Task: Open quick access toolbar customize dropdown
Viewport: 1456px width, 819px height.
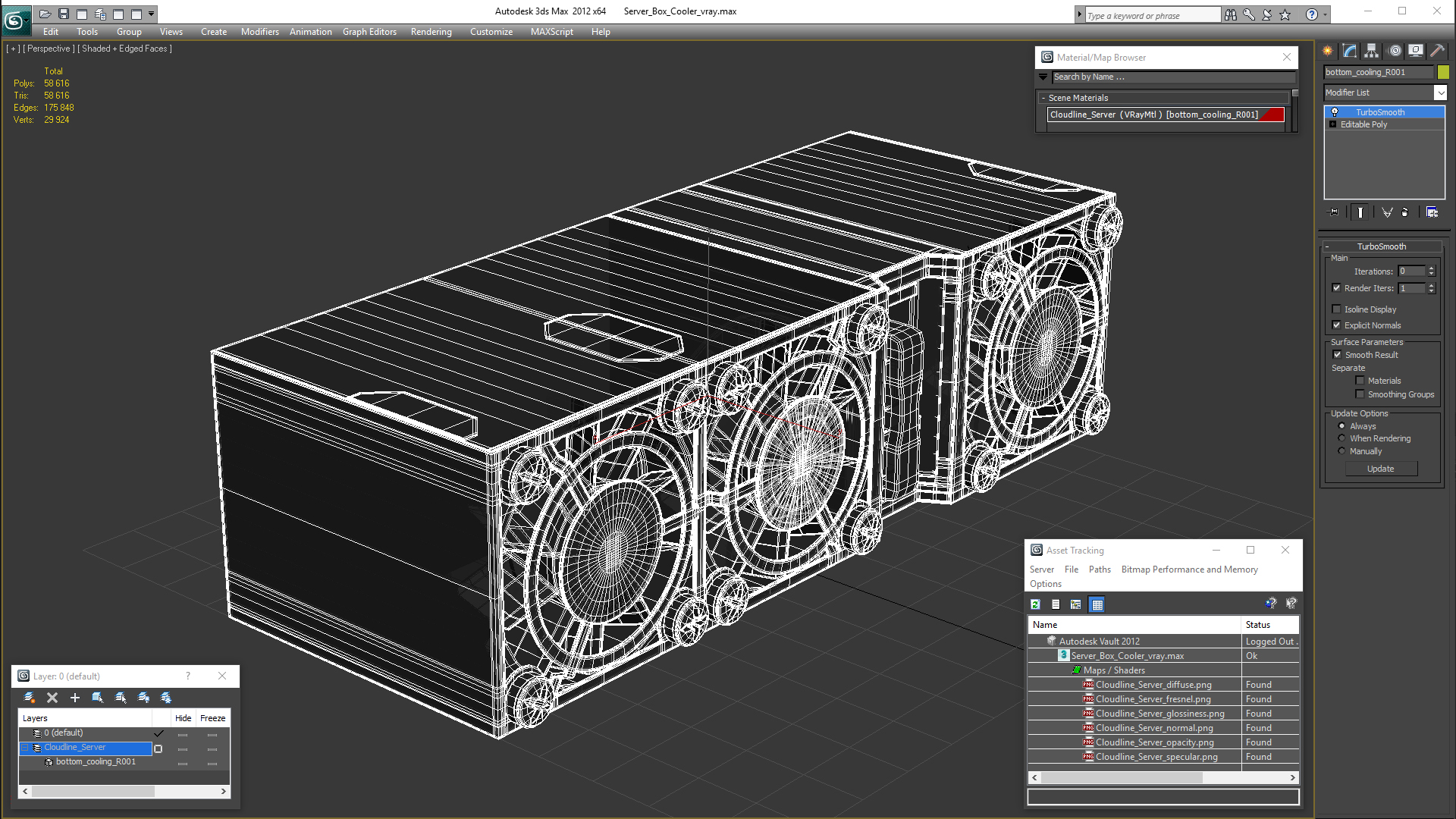Action: pos(152,14)
